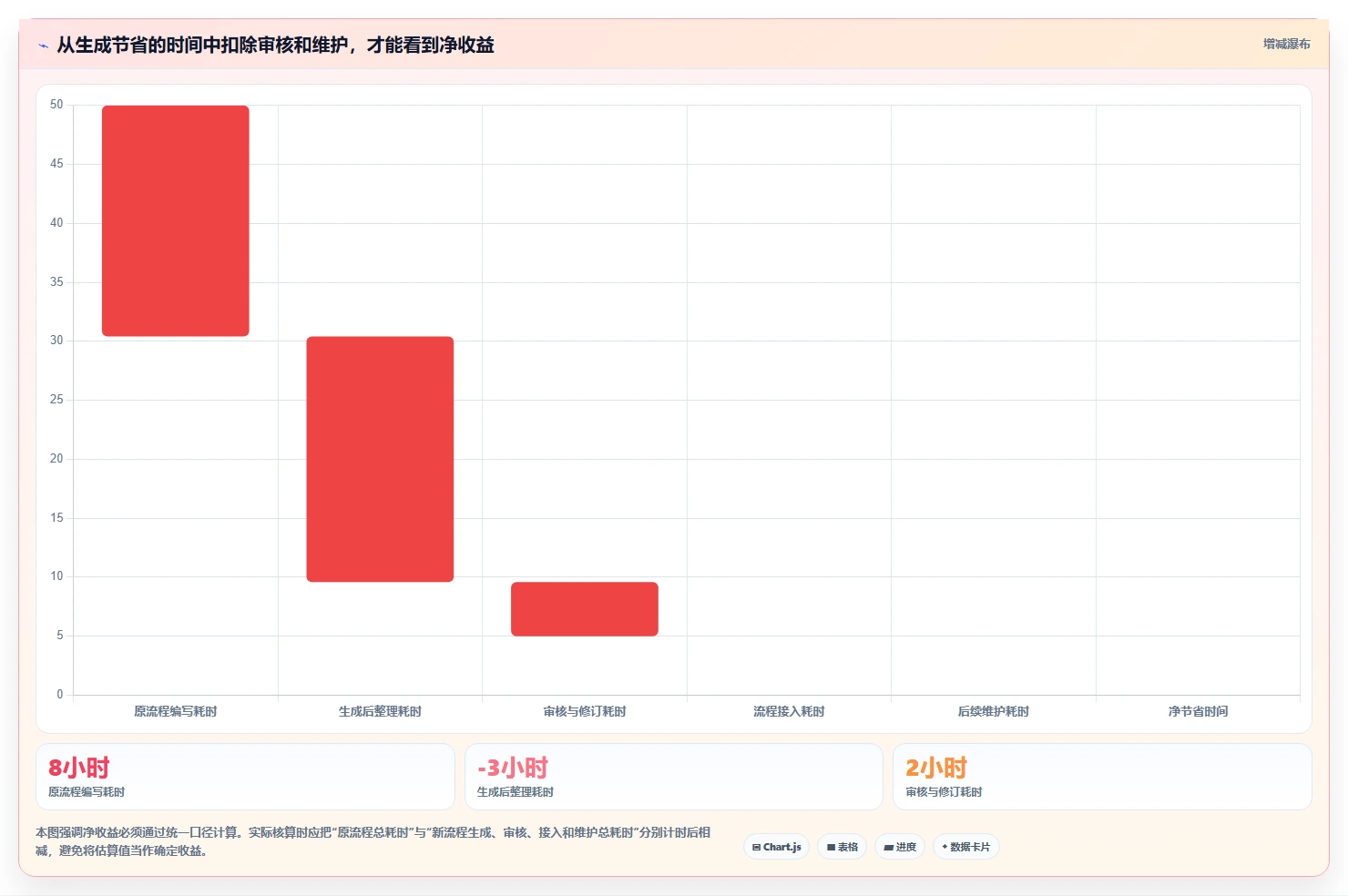Click the y-axis value 40
This screenshot has width=1348, height=896.
56,223
